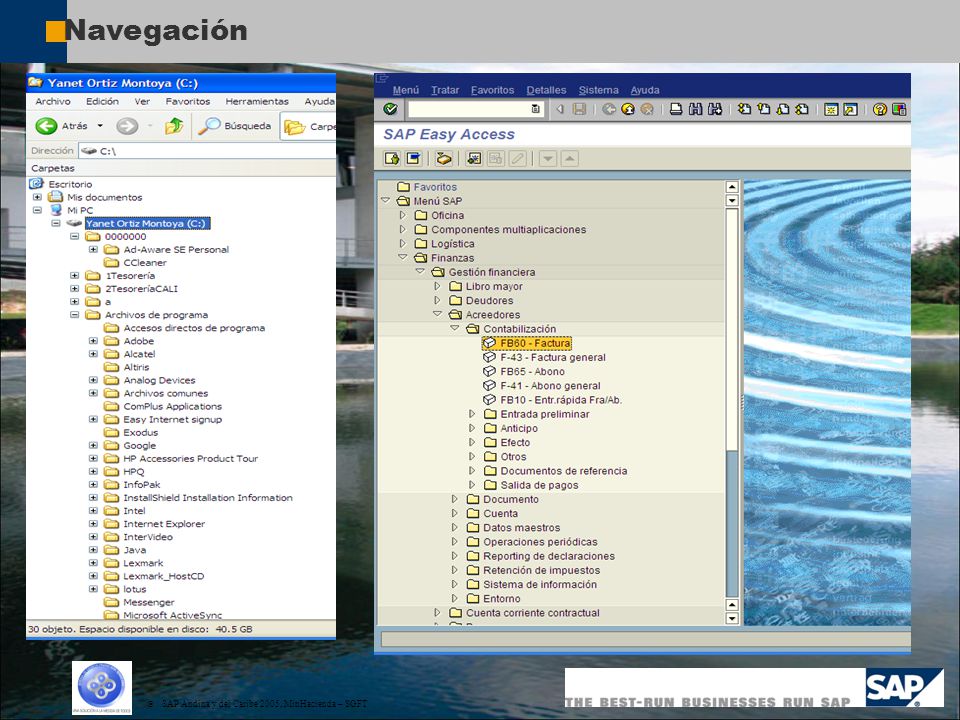The width and height of the screenshot is (960, 720).
Task: Go to Previous Page in SAP toolbar
Action: [x=763, y=109]
